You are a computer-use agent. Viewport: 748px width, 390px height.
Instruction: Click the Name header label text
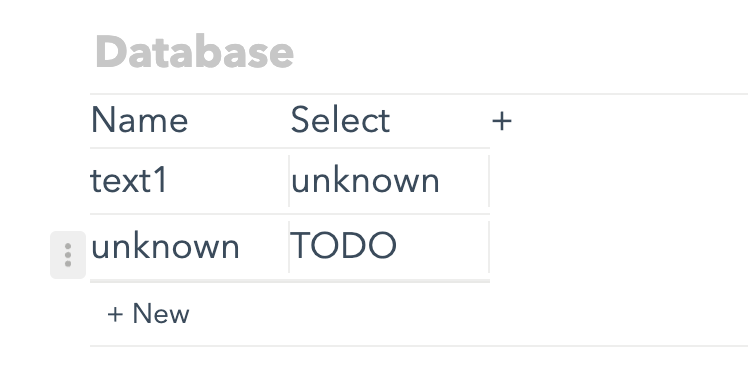pyautogui.click(x=139, y=120)
